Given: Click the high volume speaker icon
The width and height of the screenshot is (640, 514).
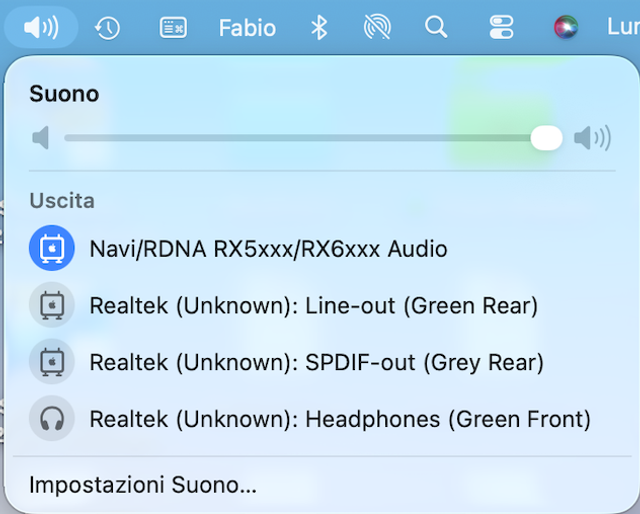Looking at the screenshot, I should 592,138.
